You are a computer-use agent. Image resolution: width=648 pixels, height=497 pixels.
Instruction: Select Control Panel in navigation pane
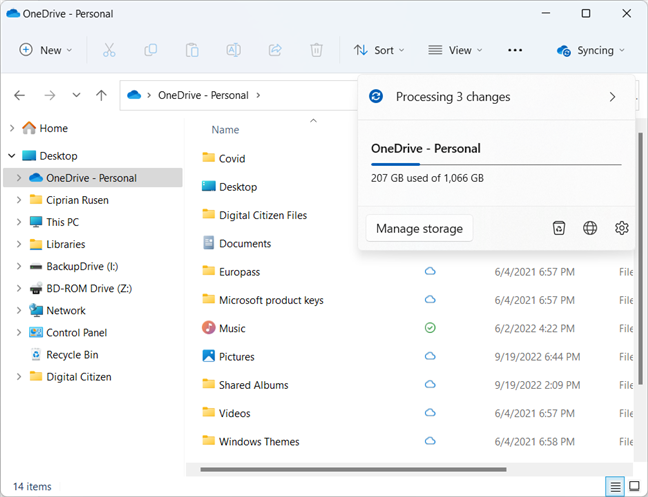pos(76,333)
